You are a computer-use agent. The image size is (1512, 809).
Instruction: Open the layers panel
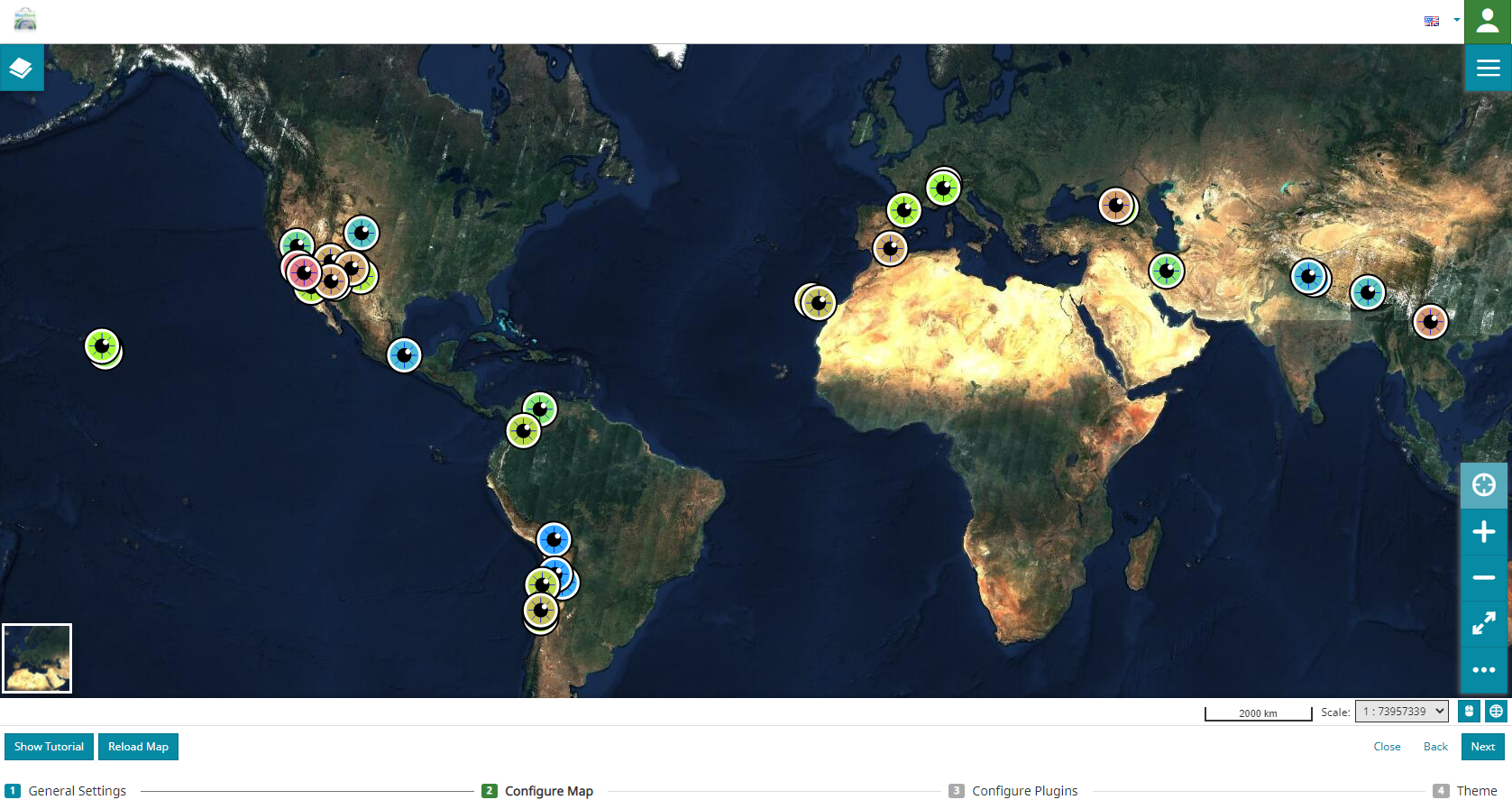(22, 68)
